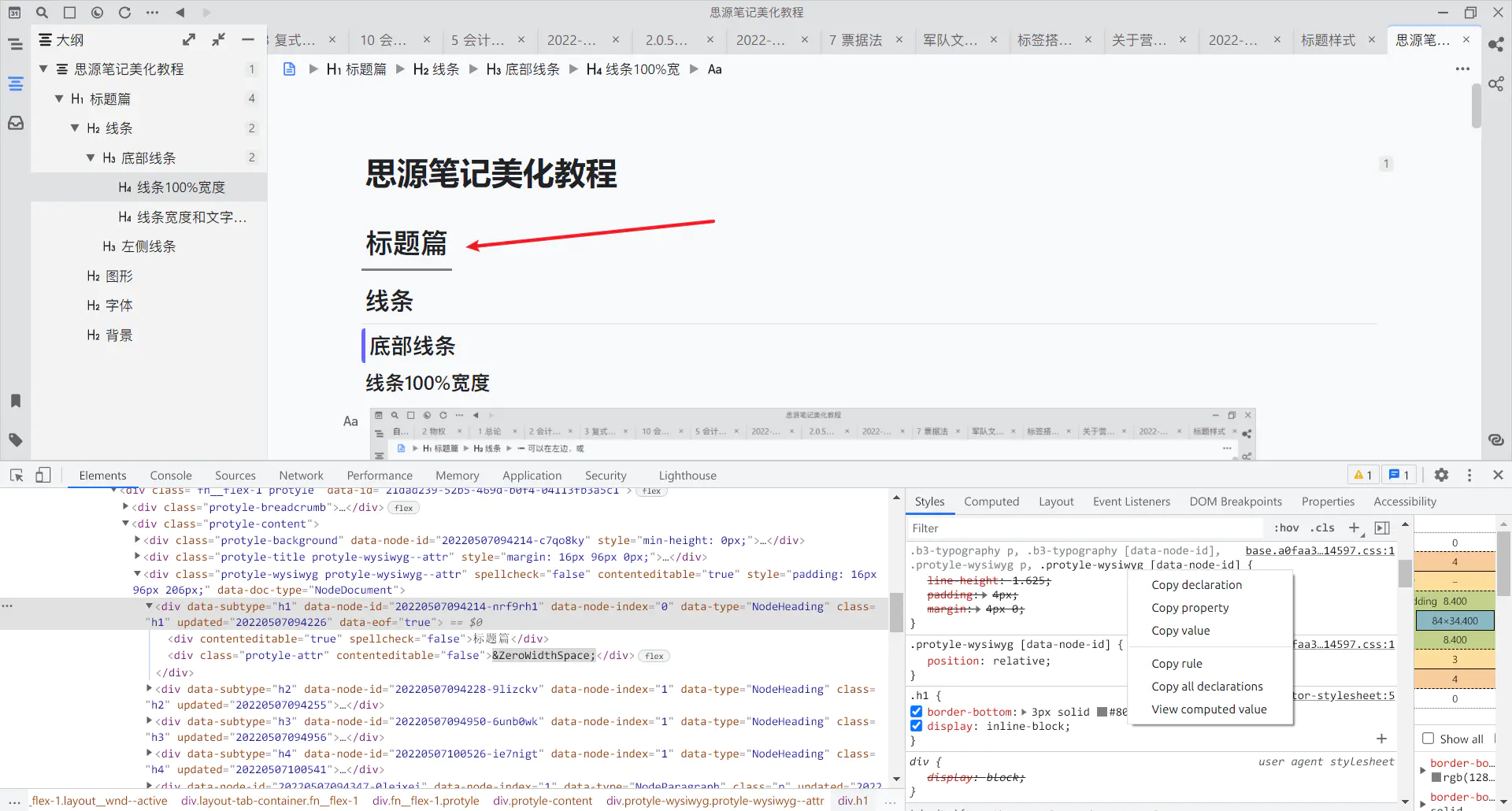This screenshot has height=811, width=1512.
Task: Toggle the :hov element state button
Action: (1286, 528)
